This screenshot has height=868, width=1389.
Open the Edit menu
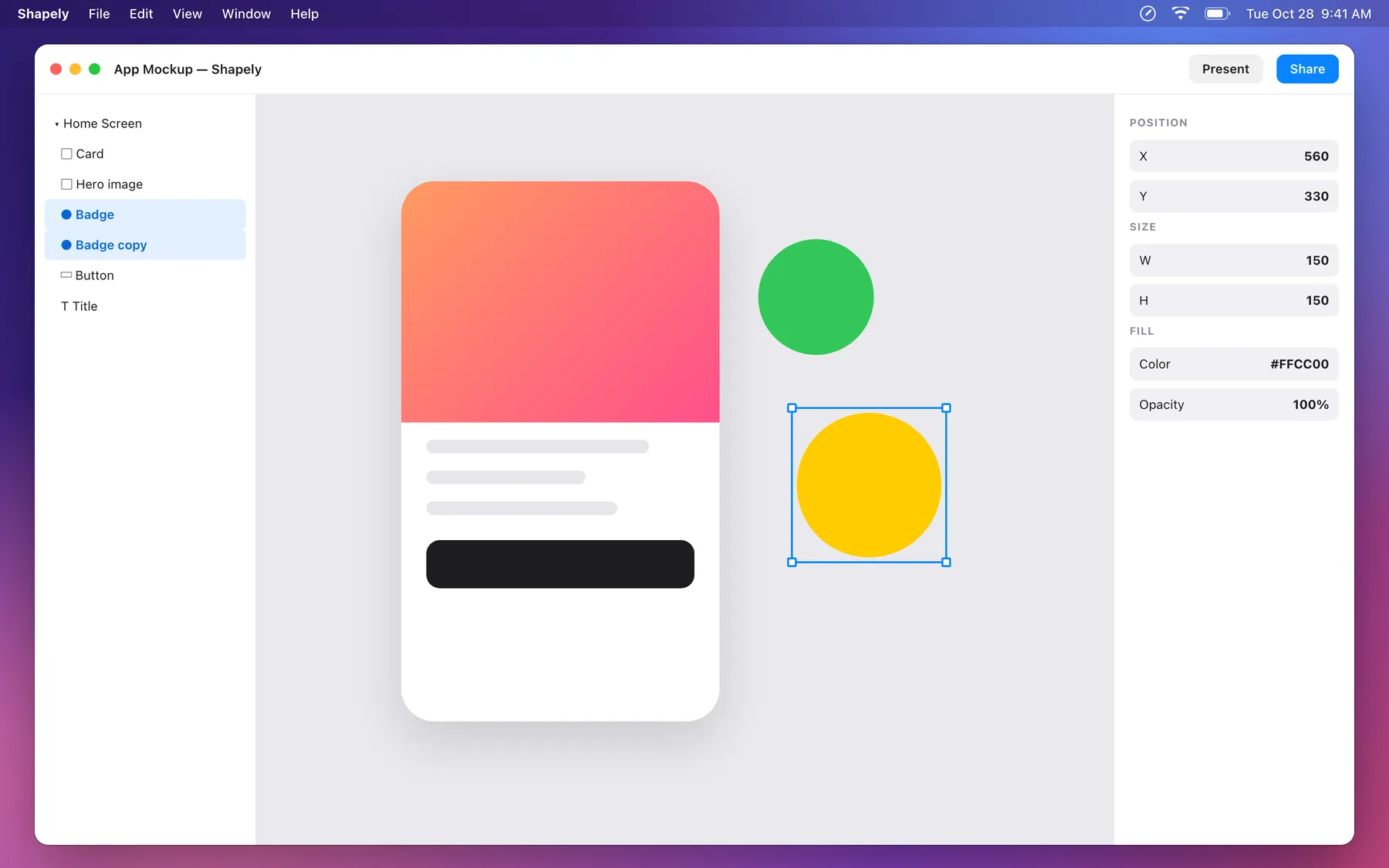click(141, 14)
